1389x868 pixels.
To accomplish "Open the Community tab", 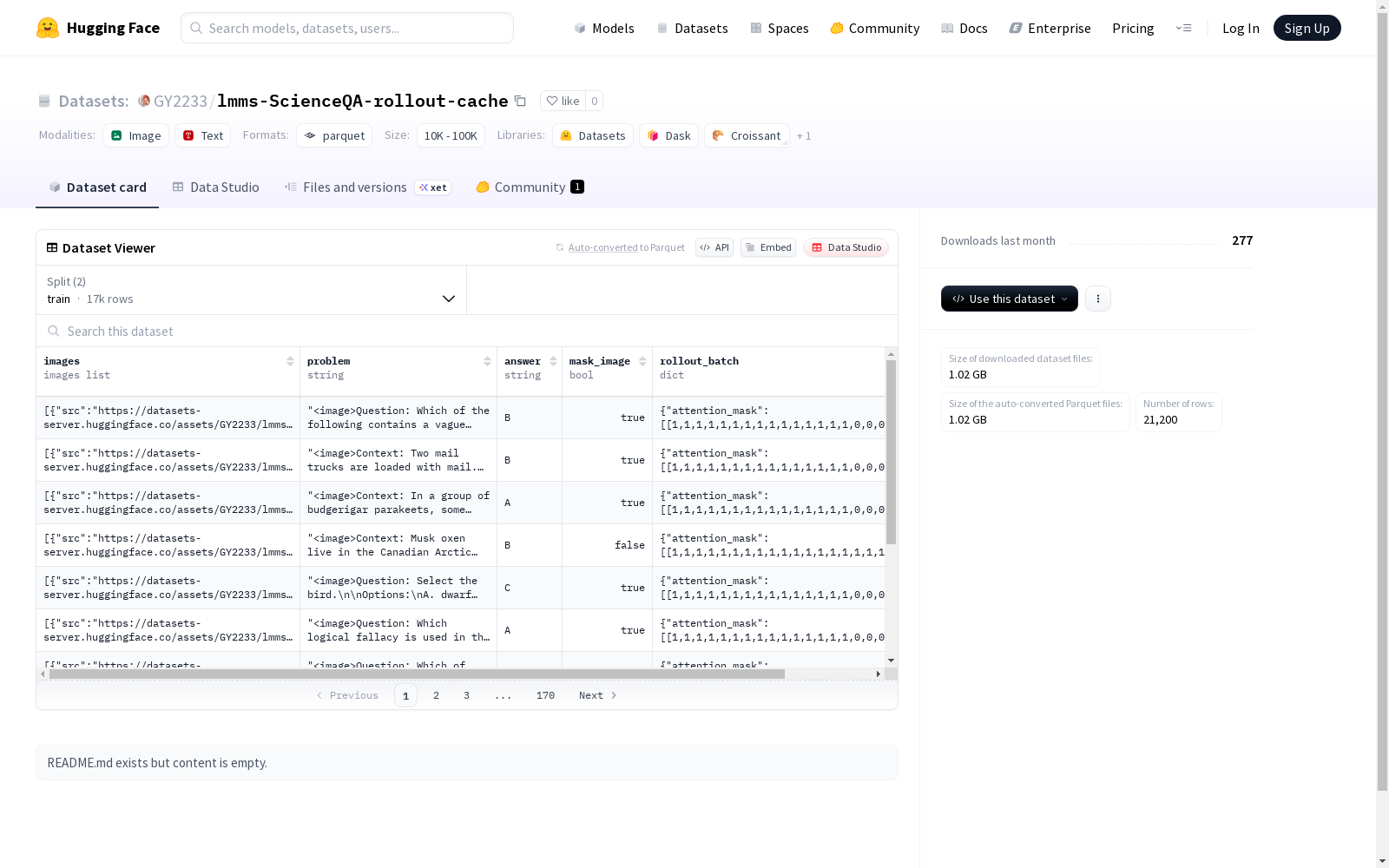I will click(530, 187).
